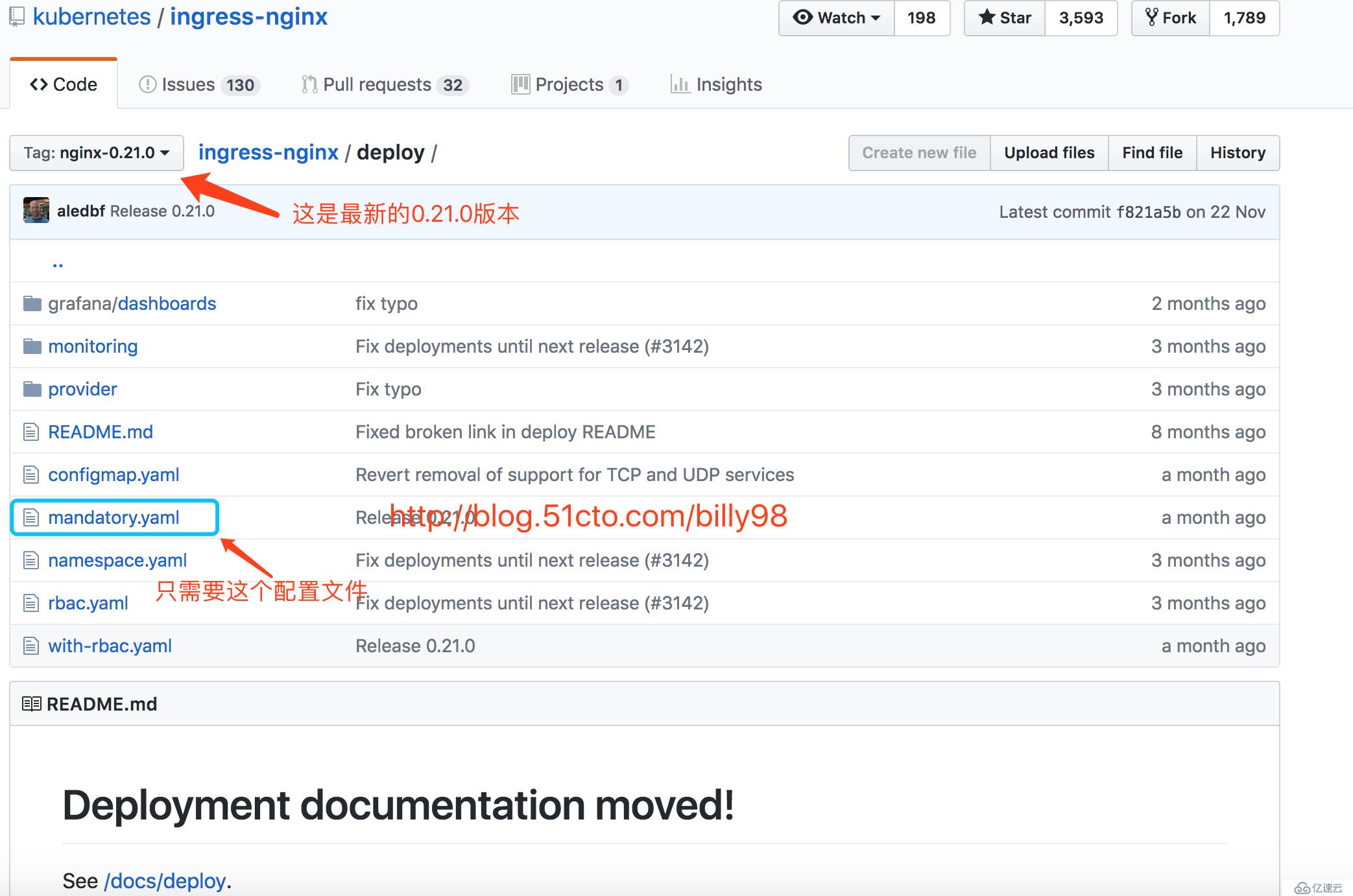Viewport: 1353px width, 896px height.
Task: Open 'Revert removal of support for TCP' commit
Action: (575, 475)
